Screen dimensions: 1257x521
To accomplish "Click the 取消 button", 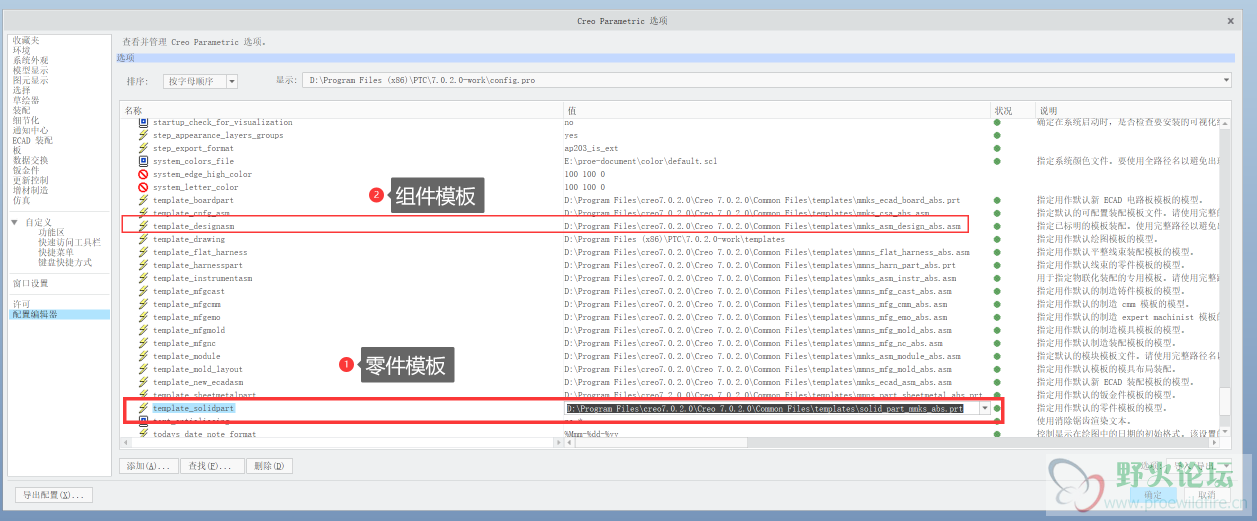I will pos(1207,494).
